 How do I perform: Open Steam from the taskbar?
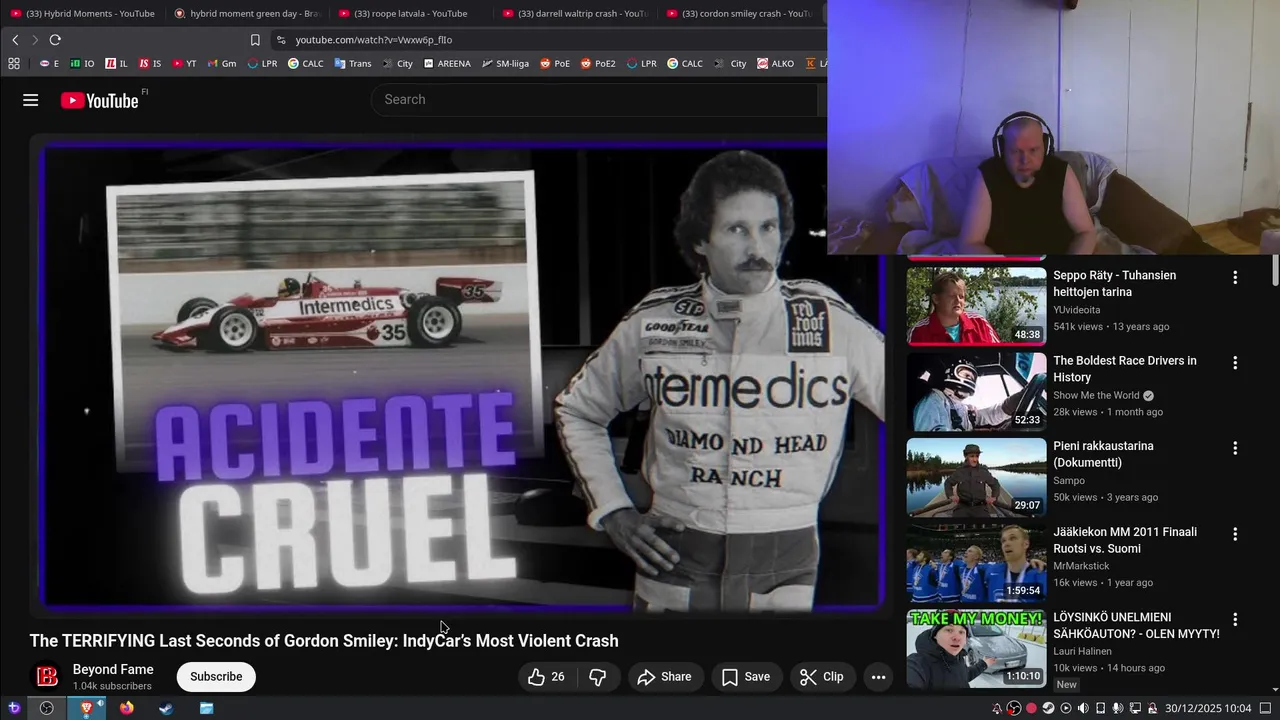pos(166,708)
